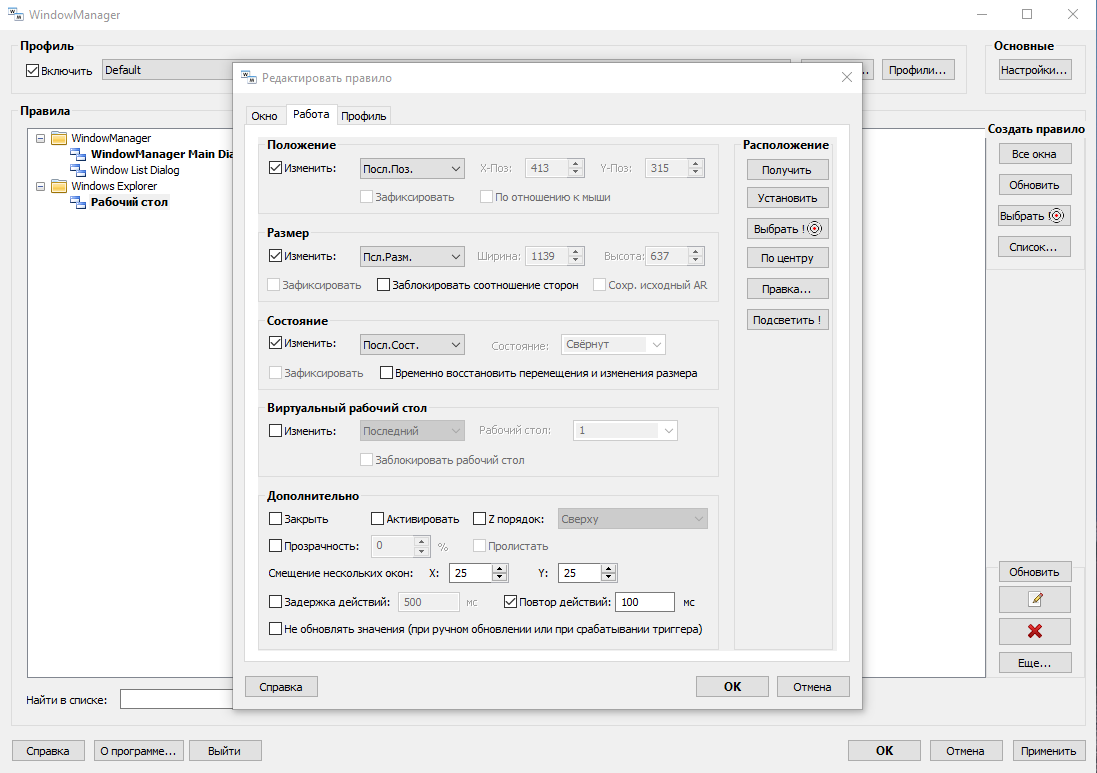Click the WindowManager folder icon in tree
This screenshot has width=1097, height=773.
tap(59, 138)
